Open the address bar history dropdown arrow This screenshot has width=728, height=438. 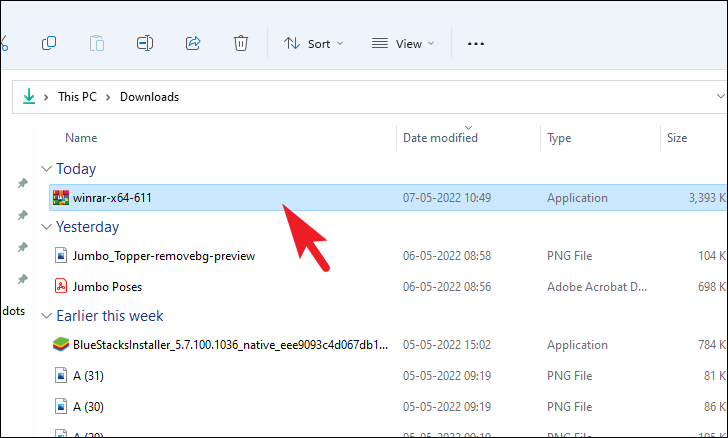[720, 96]
